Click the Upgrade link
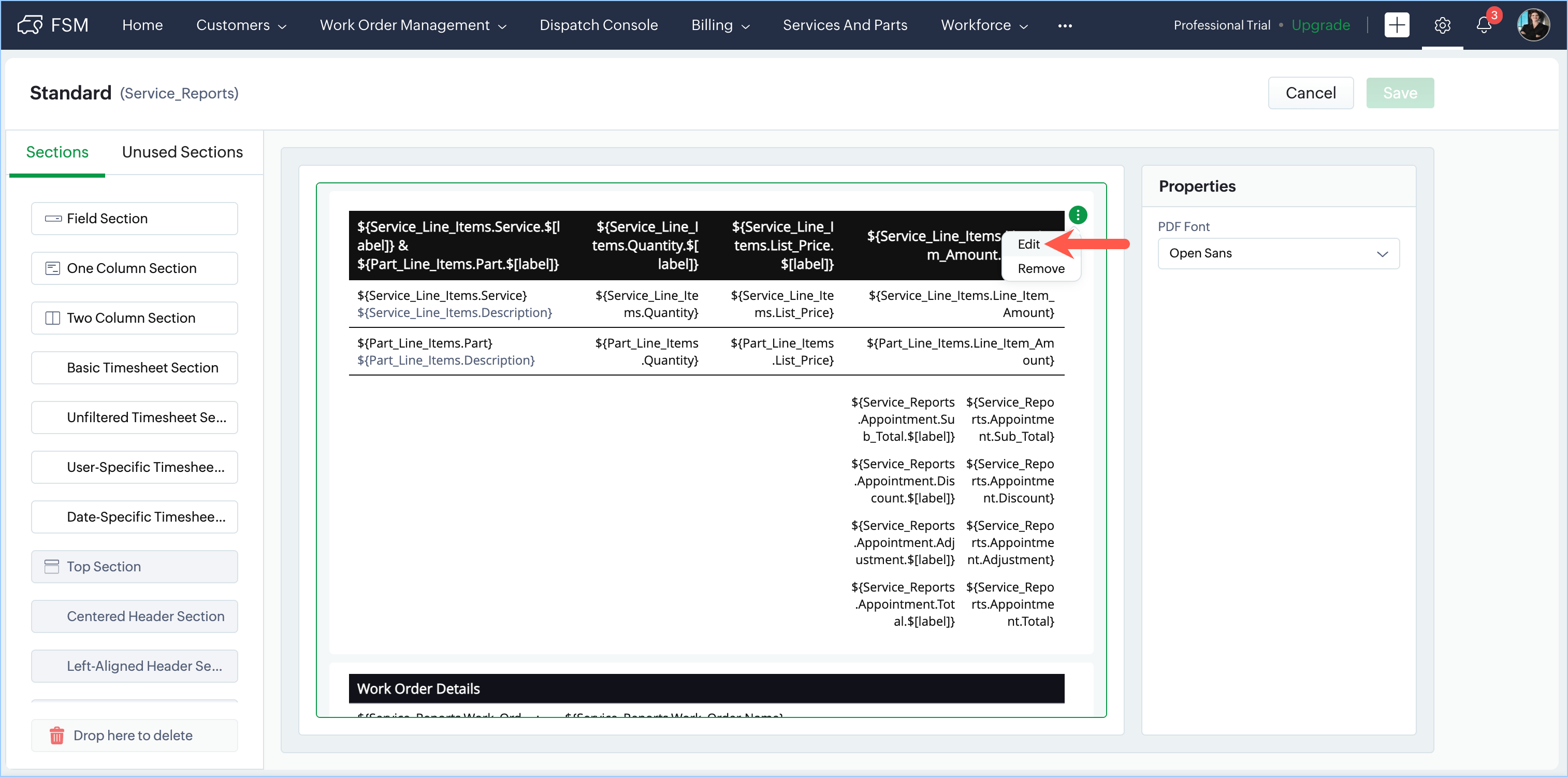Image resolution: width=1568 pixels, height=777 pixels. (x=1320, y=25)
